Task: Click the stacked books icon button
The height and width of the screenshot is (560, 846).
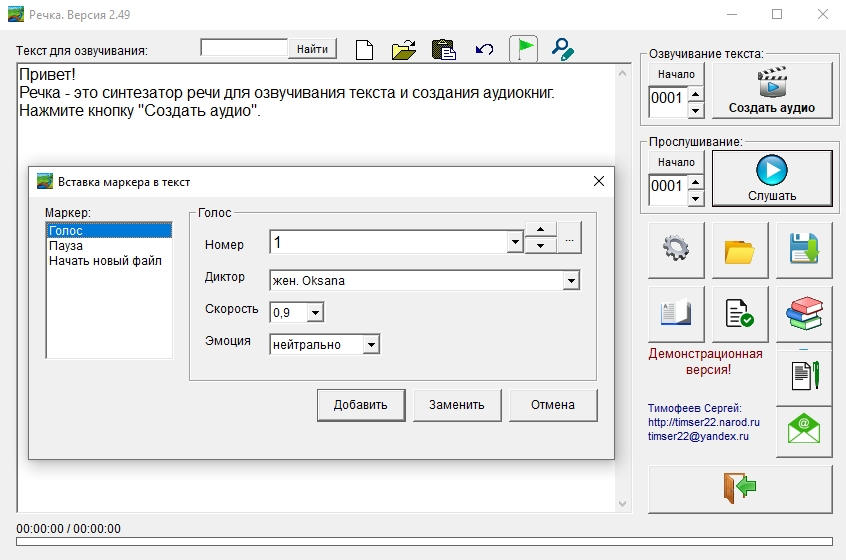Action: click(x=804, y=314)
